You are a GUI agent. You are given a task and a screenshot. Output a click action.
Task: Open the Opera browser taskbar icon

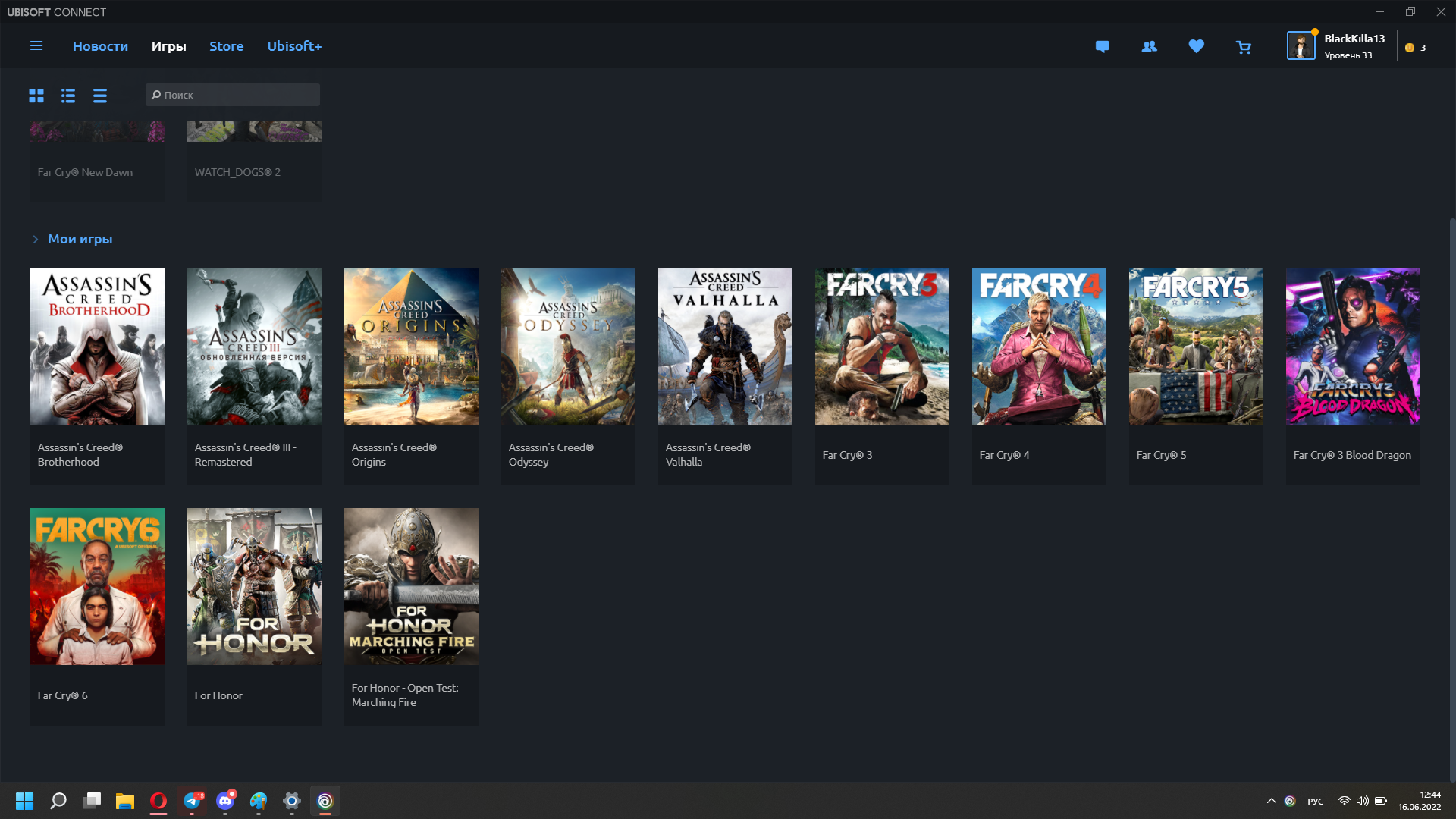pyautogui.click(x=158, y=801)
